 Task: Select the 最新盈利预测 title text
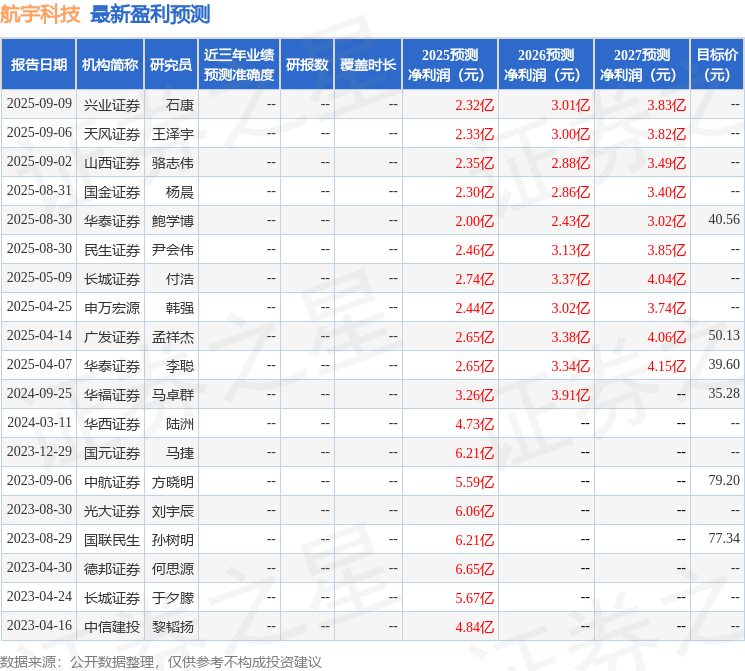tap(150, 14)
